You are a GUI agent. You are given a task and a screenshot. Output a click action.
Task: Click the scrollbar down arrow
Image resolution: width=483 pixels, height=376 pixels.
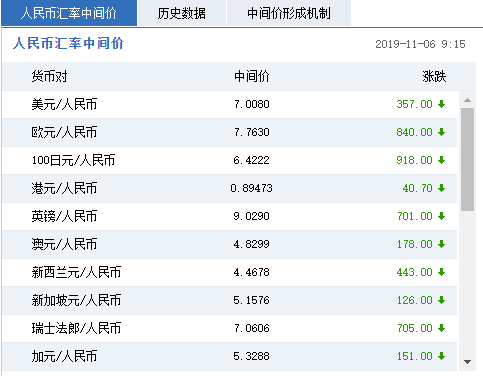(x=467, y=362)
